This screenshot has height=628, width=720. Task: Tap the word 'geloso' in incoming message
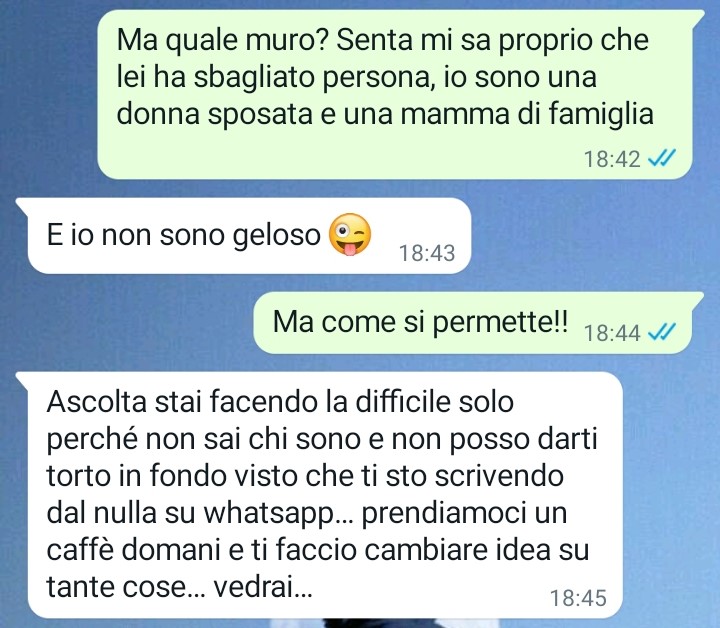276,236
